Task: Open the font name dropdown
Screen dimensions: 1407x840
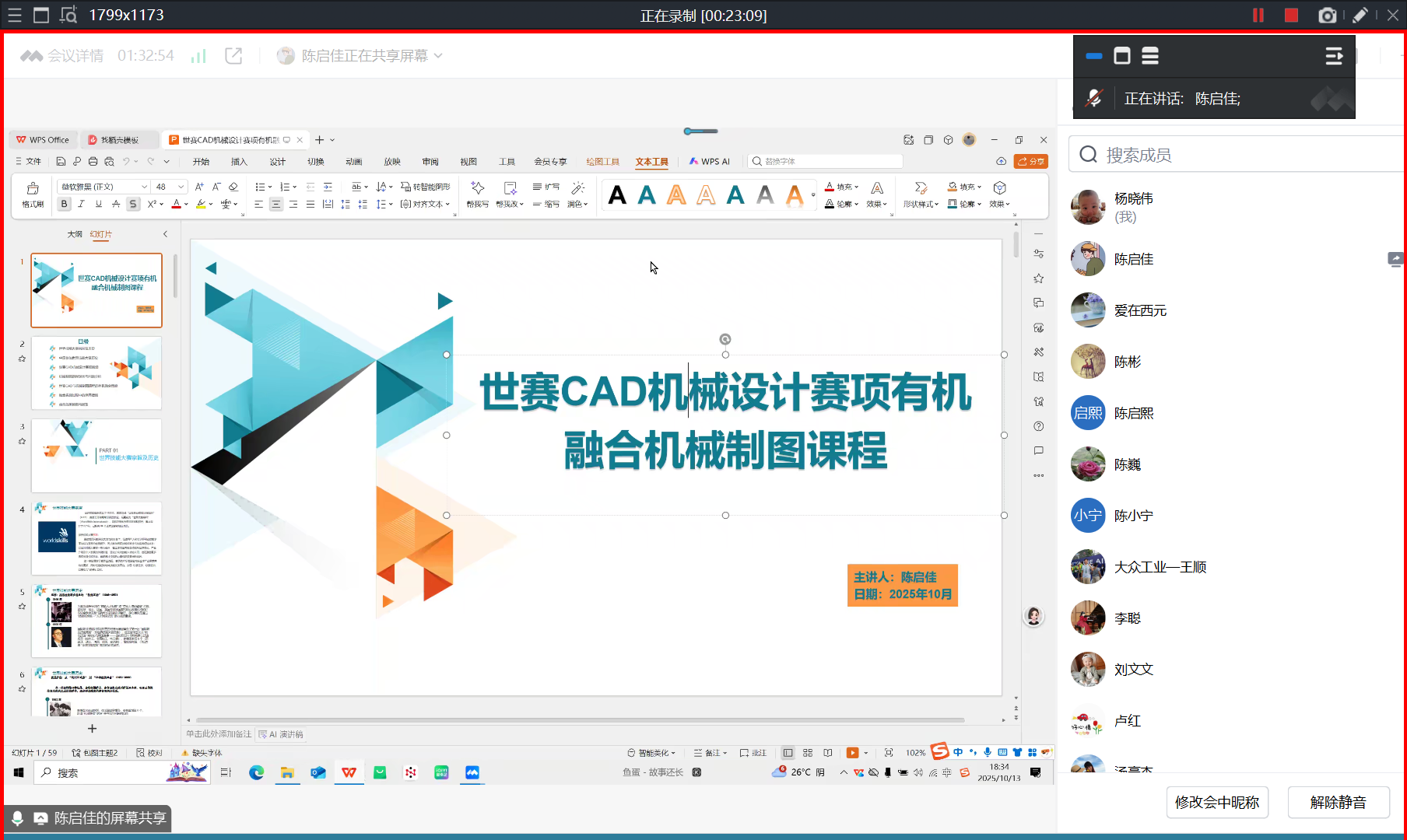Action: [144, 187]
